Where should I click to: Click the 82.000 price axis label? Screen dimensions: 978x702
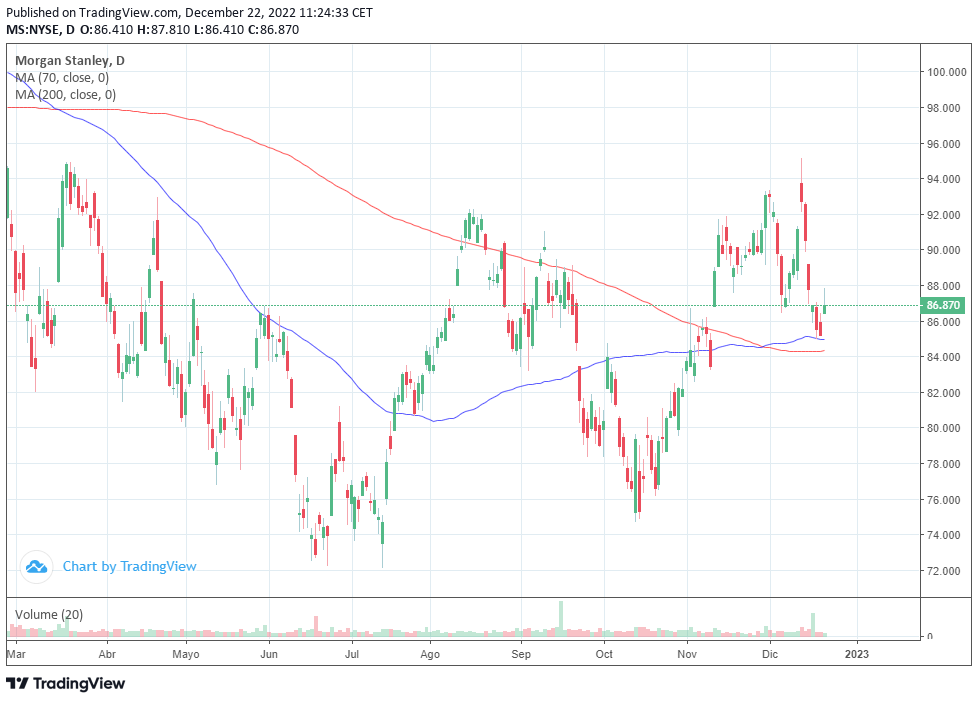point(944,392)
